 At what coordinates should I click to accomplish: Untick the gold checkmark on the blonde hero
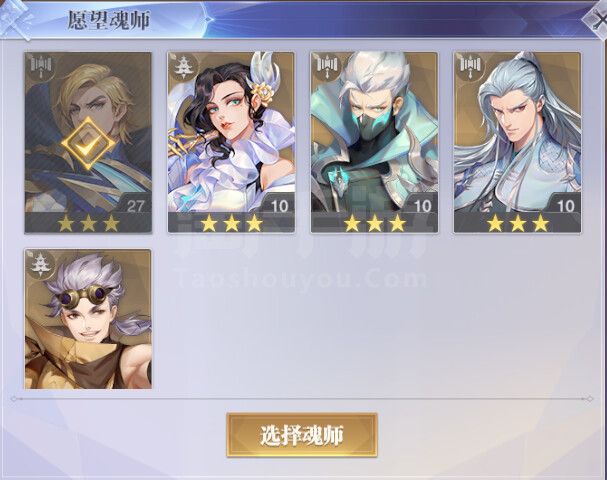pos(88,144)
